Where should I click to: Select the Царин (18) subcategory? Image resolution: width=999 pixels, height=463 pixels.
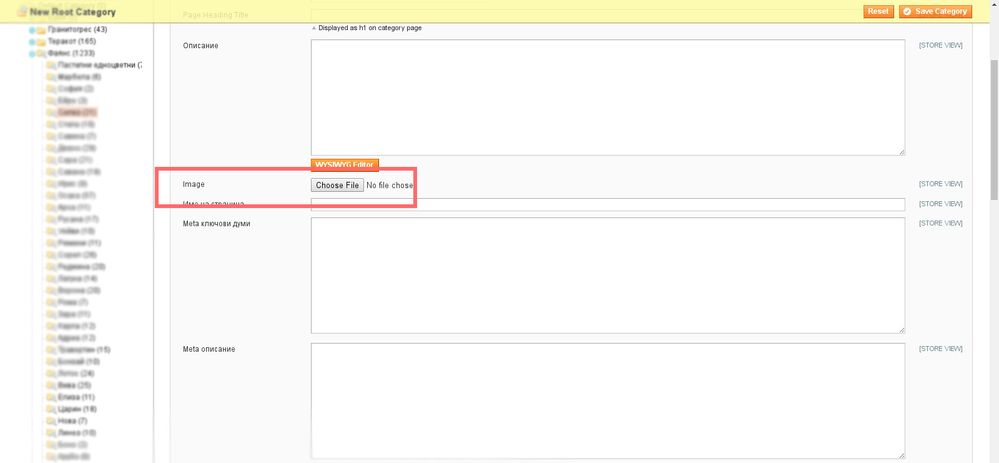77,409
